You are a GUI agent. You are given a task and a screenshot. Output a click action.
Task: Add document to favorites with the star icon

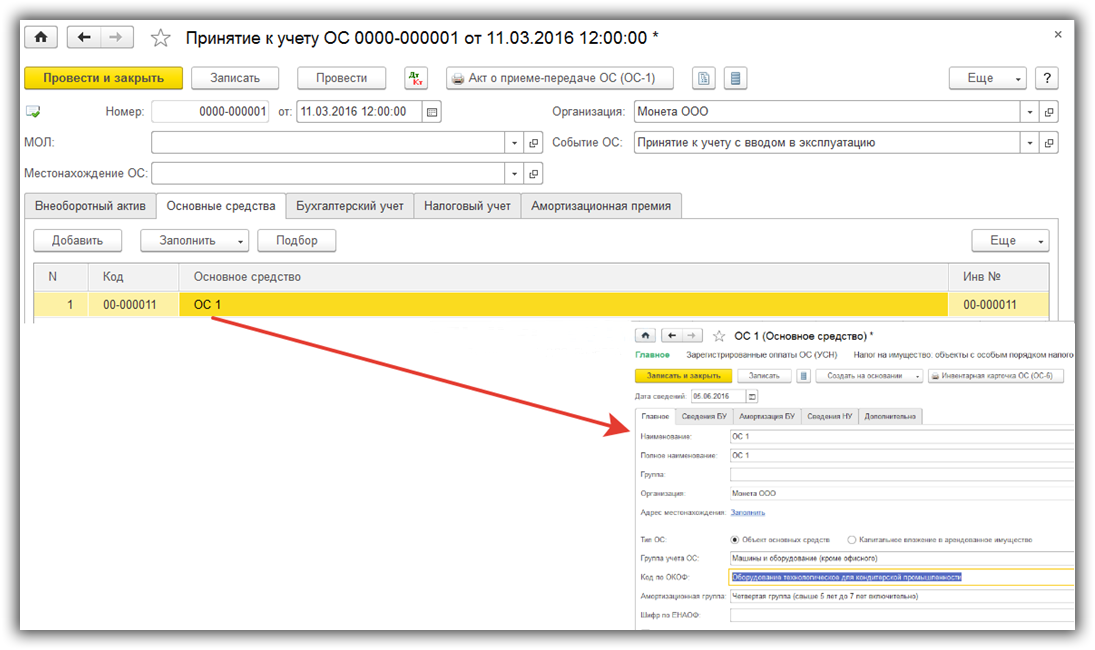click(160, 38)
